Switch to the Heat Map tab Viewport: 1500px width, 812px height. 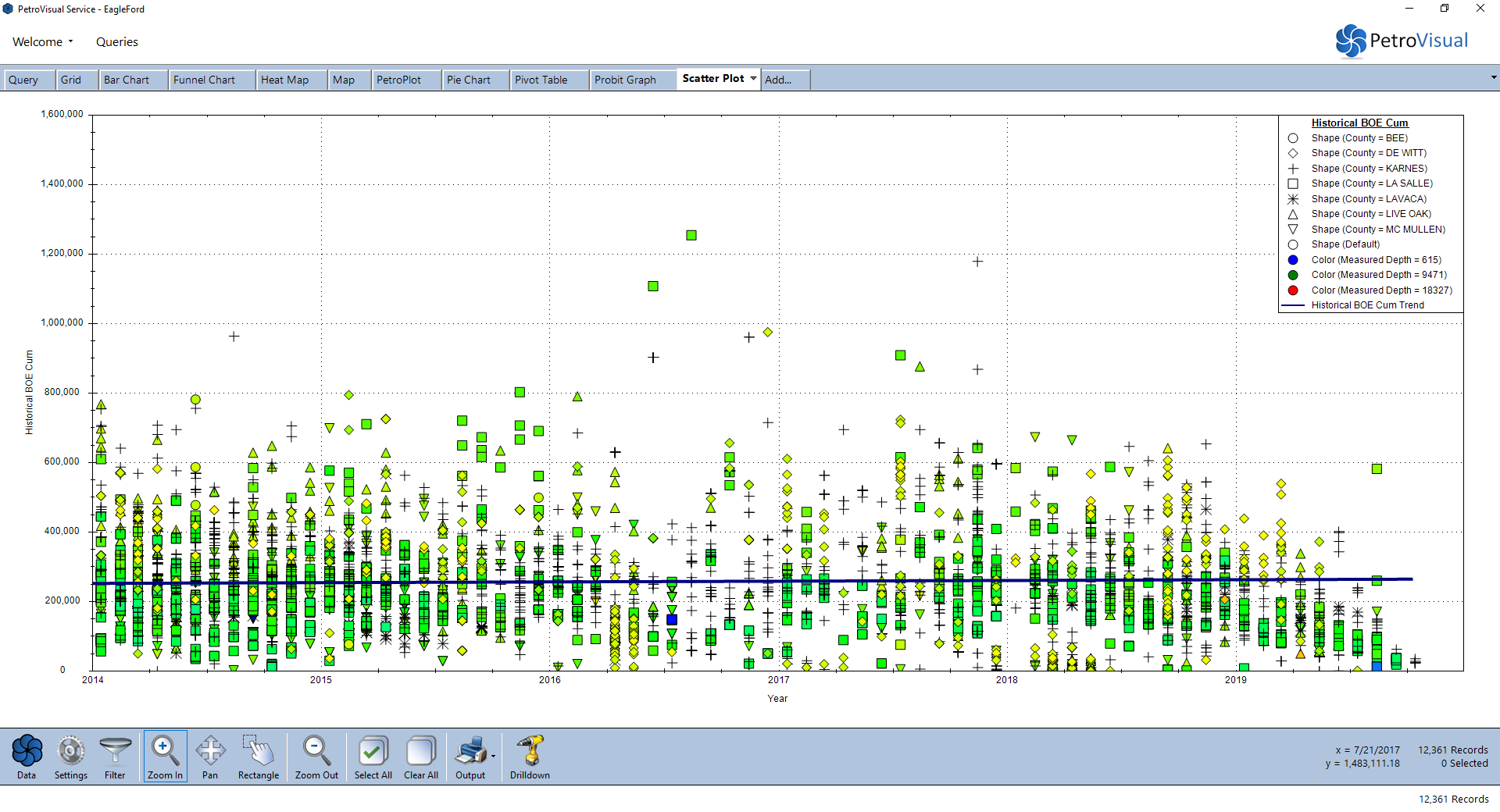[284, 80]
